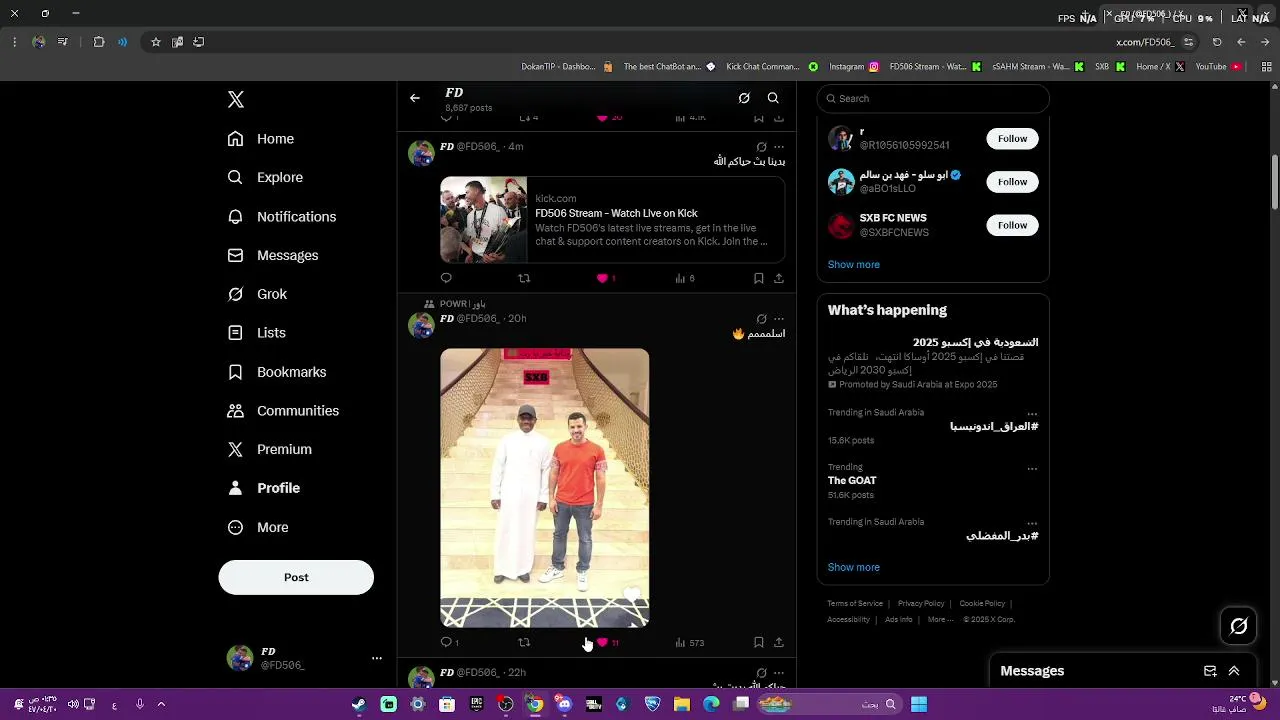1280x720 pixels.
Task: Open Explore in sidebar
Action: tap(265, 177)
